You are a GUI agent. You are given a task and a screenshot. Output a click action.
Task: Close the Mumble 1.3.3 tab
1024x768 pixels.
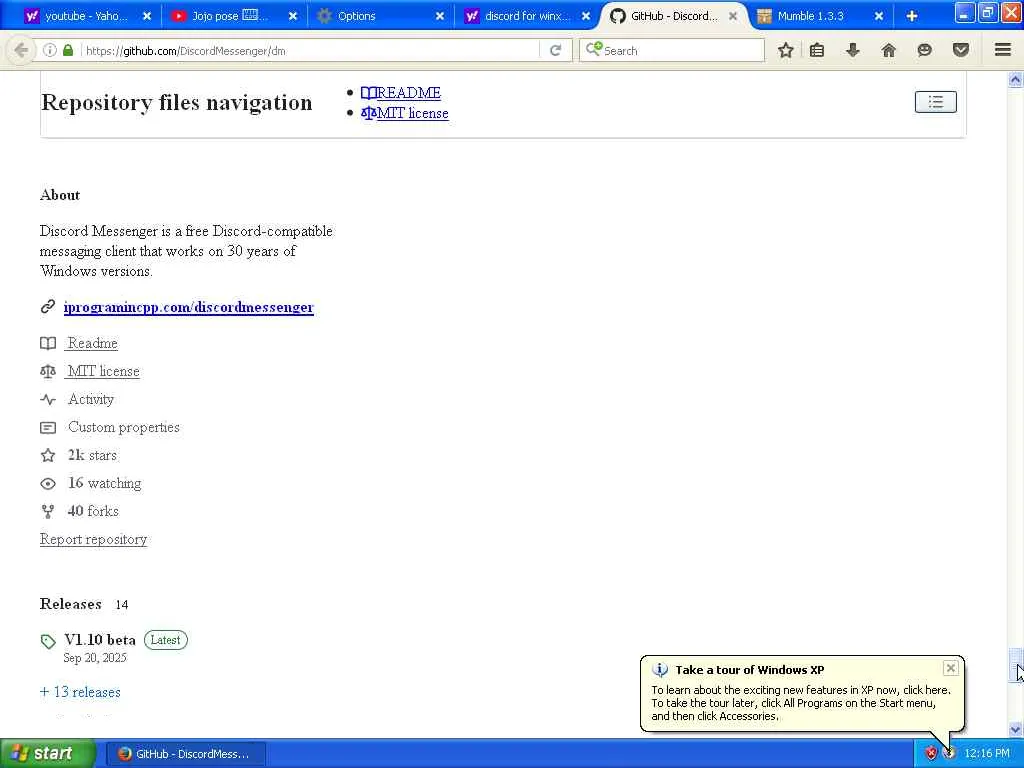point(879,16)
